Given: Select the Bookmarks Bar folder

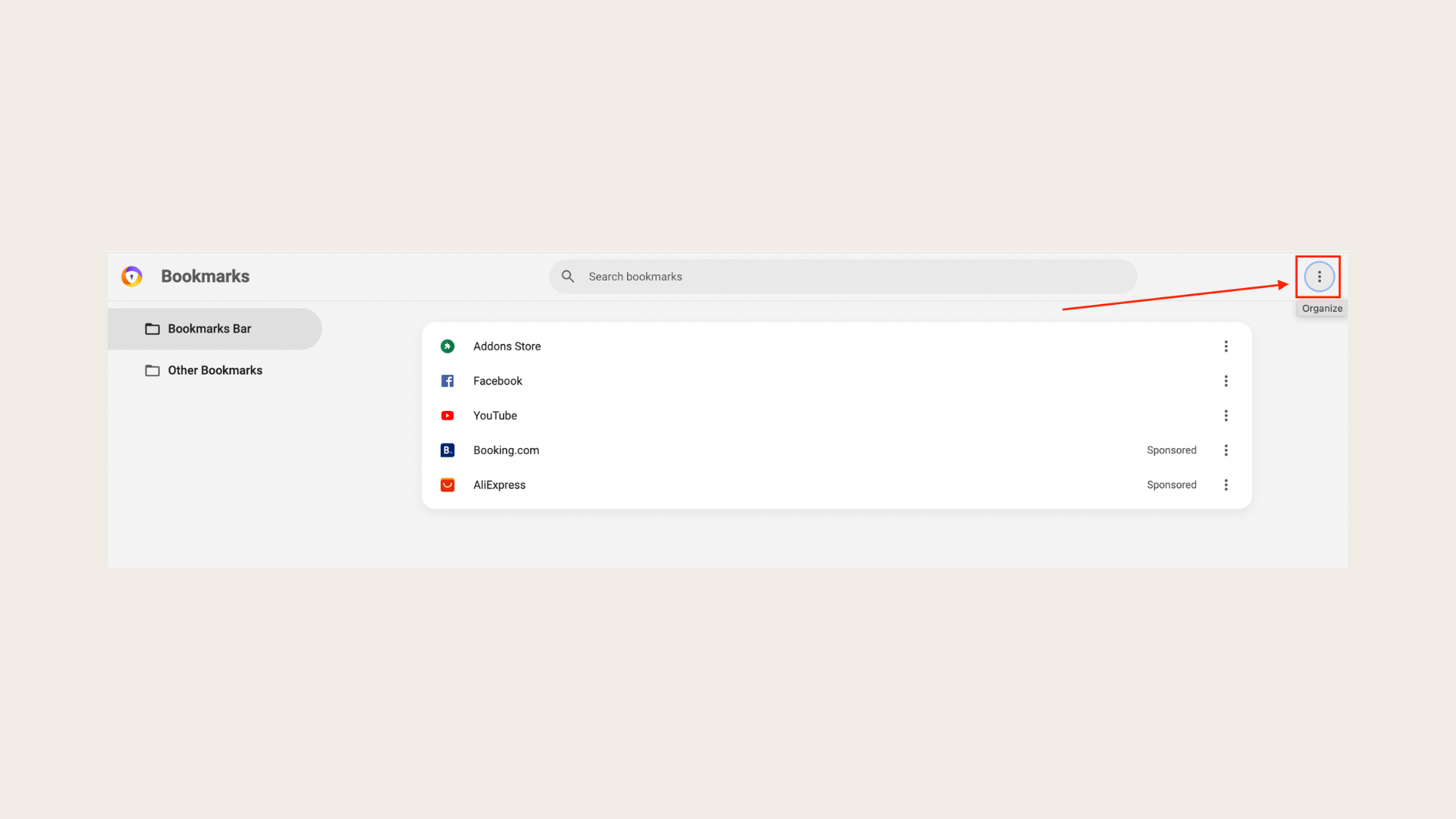Looking at the screenshot, I should (x=215, y=329).
